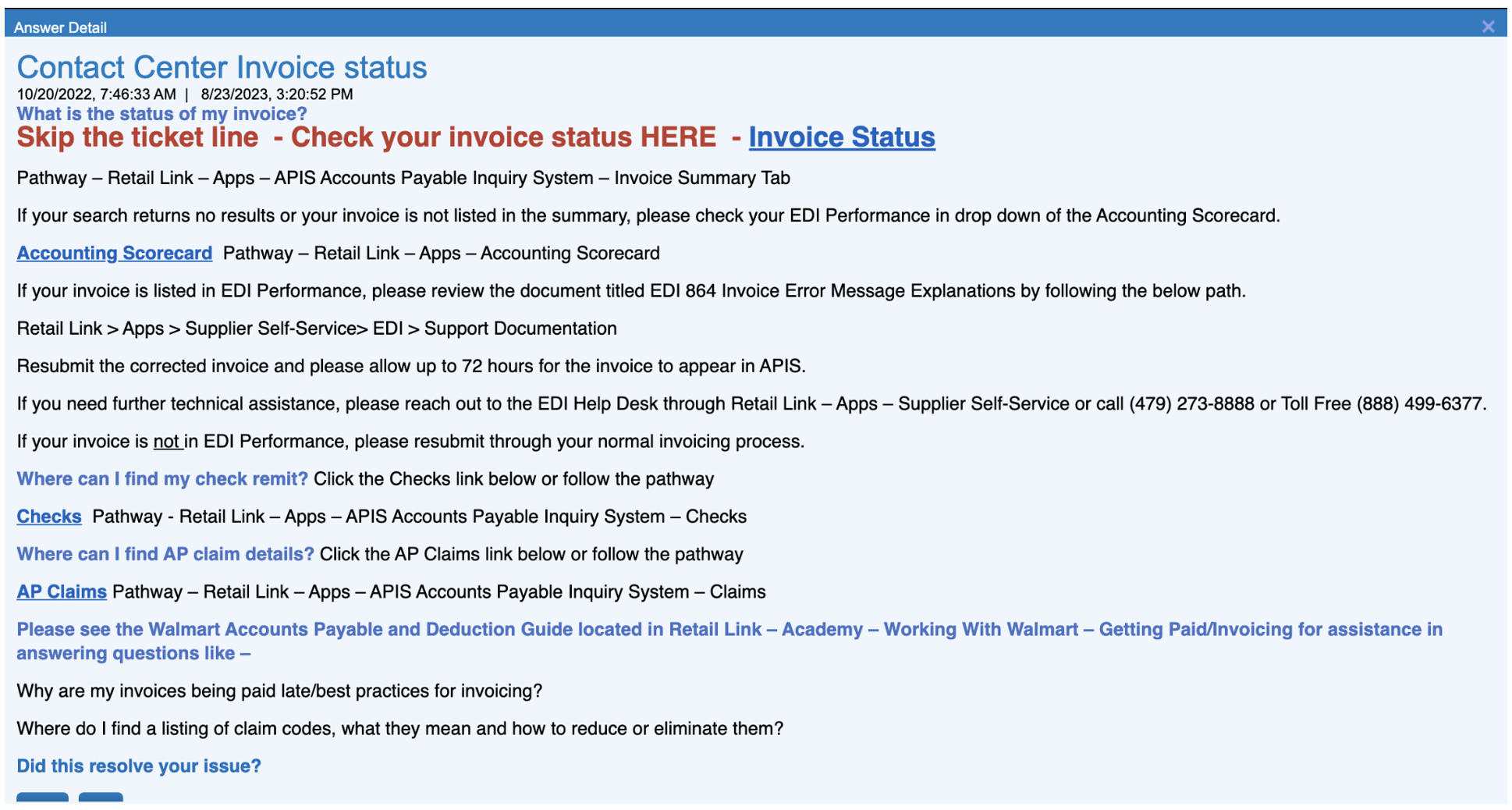Click the toll free number (888) 499-6377
This screenshot has height=810, width=1512.
click(1419, 403)
